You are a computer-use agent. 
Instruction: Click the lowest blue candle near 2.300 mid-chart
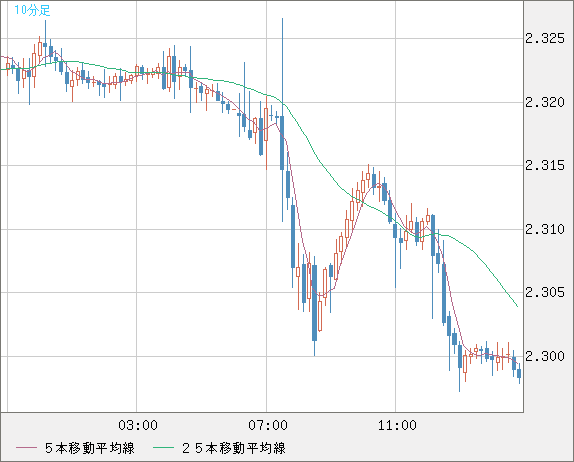314,303
